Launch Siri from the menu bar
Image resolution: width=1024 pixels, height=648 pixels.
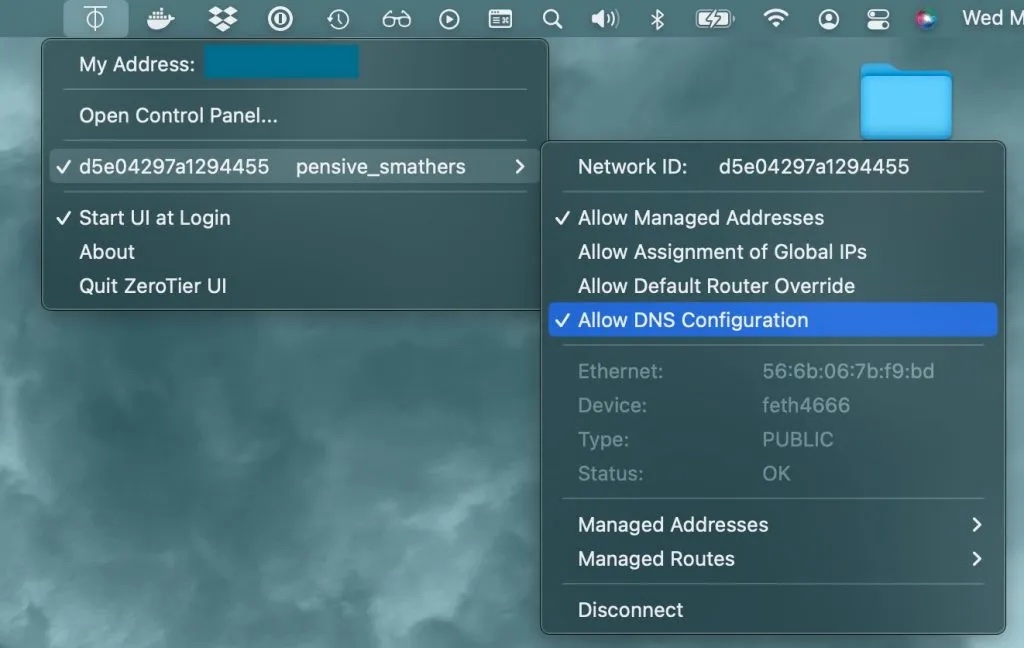[x=925, y=20]
